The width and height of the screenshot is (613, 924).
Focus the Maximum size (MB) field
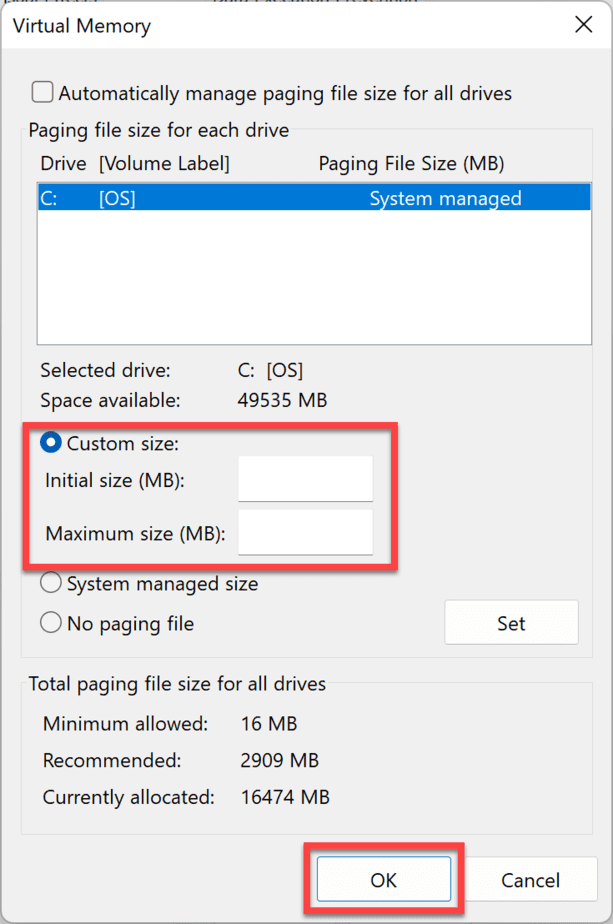click(305, 532)
